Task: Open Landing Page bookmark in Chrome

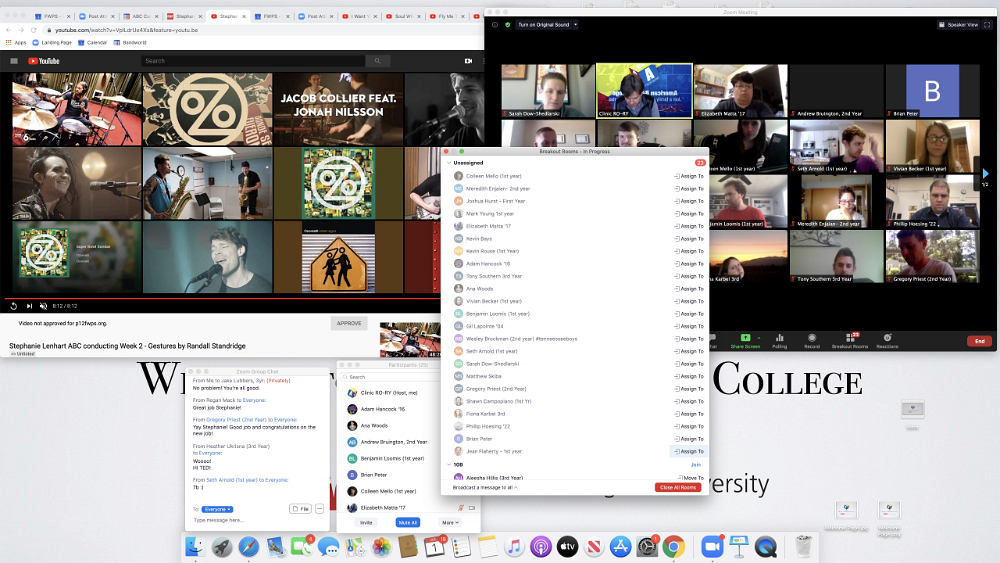Action: [x=52, y=43]
